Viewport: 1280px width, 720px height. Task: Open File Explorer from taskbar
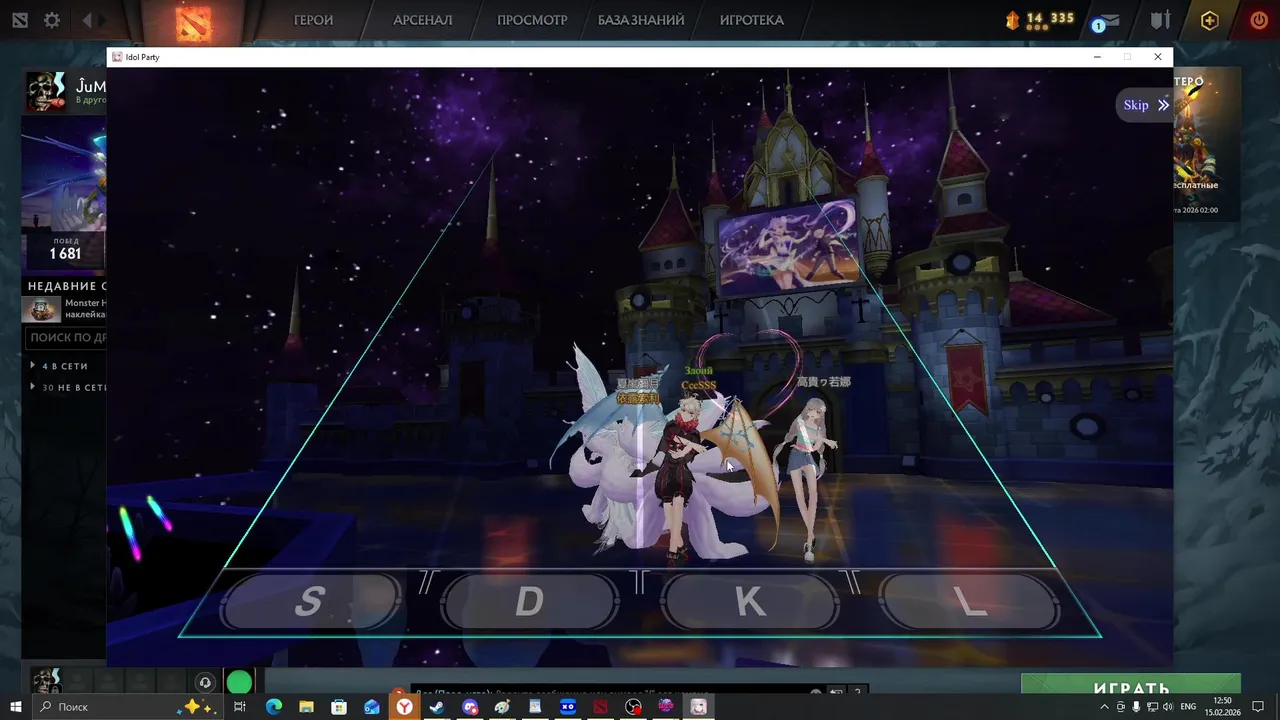[x=306, y=707]
